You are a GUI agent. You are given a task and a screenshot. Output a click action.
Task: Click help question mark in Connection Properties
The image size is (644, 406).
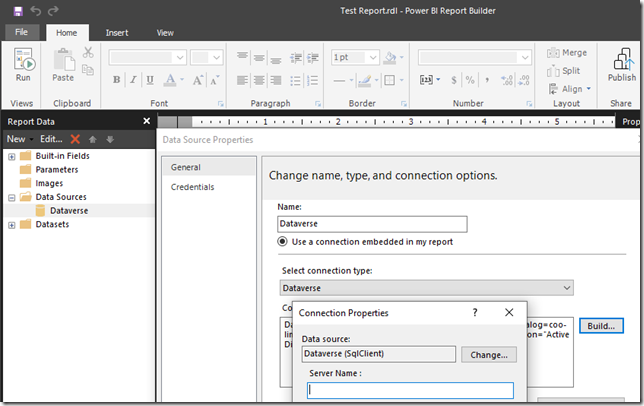point(475,312)
